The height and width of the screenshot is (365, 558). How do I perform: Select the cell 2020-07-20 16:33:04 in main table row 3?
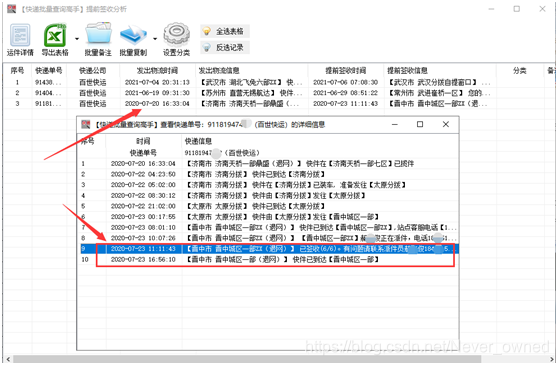tap(157, 104)
